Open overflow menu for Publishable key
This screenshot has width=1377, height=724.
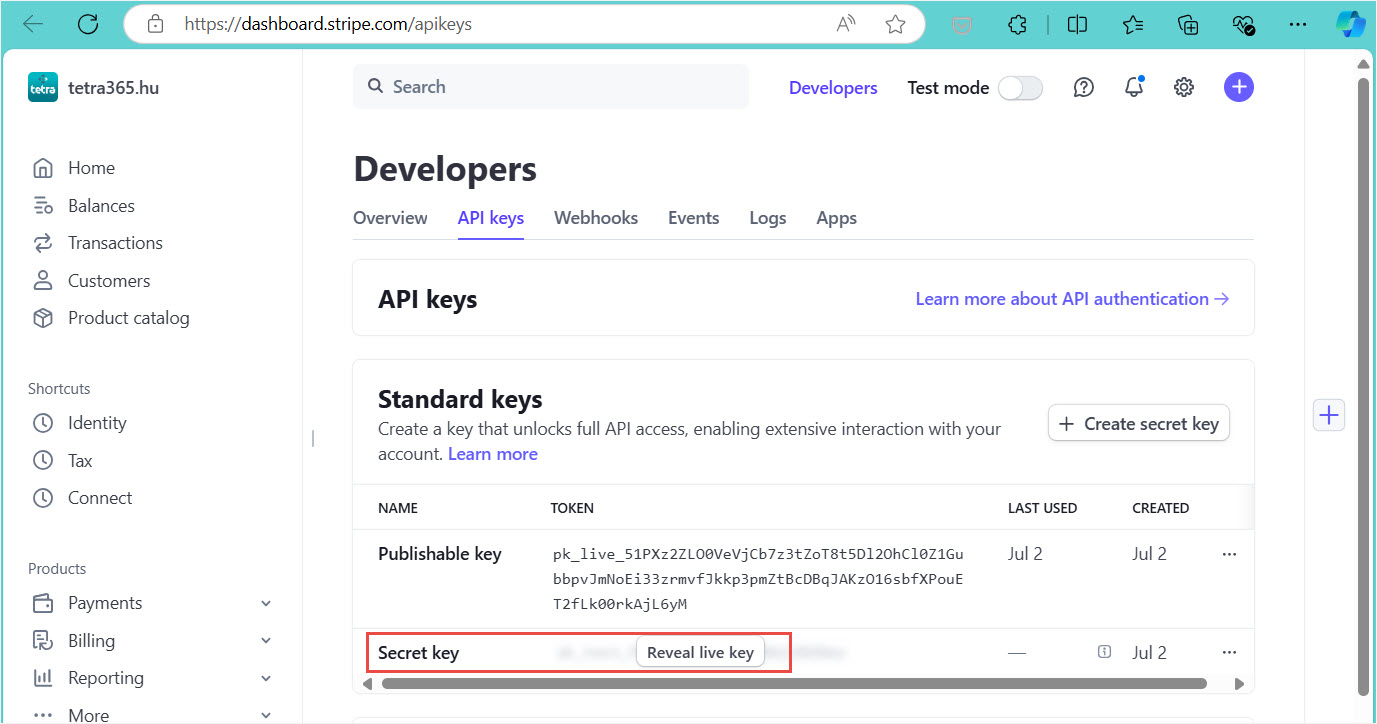pos(1229,554)
